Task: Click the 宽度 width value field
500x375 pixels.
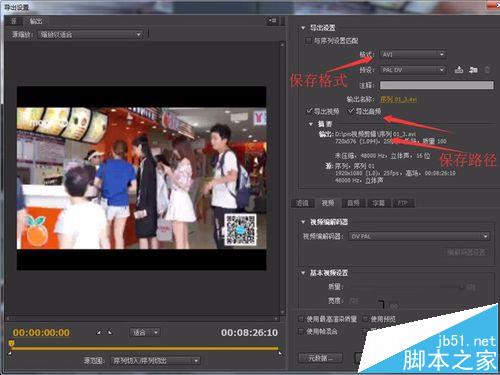Action: tap(354, 301)
